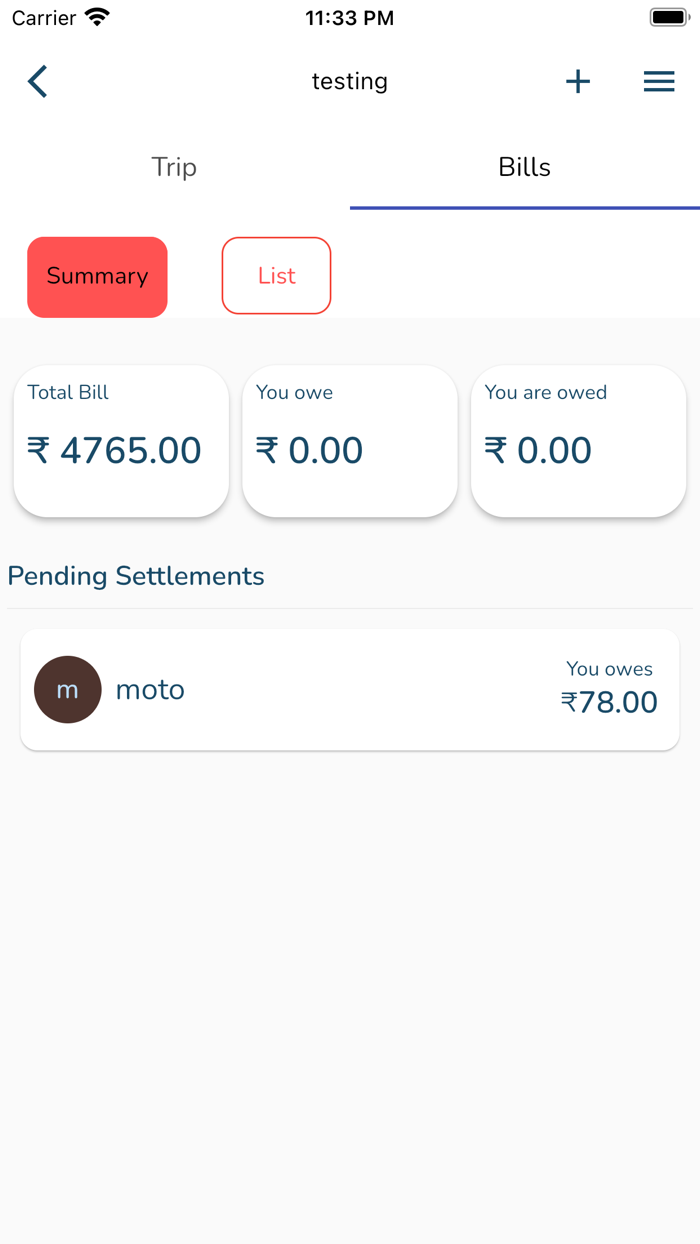Viewport: 700px width, 1244px height.
Task: Toggle the List view
Action: coord(276,276)
